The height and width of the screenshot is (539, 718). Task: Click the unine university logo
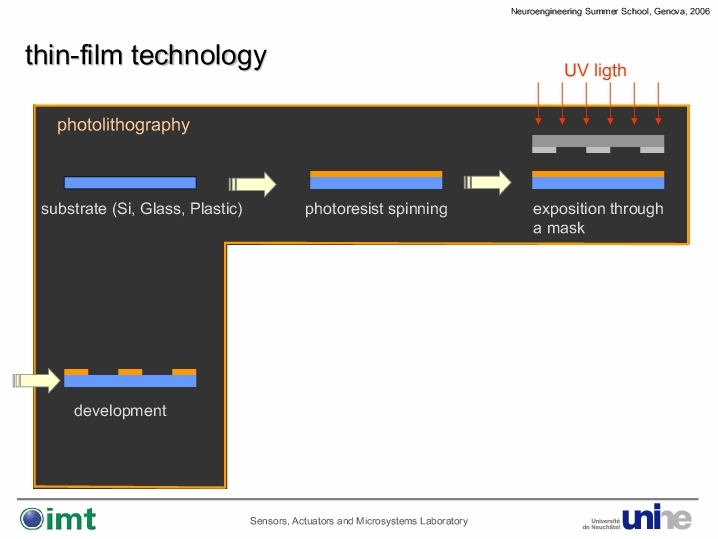pyautogui.click(x=657, y=517)
